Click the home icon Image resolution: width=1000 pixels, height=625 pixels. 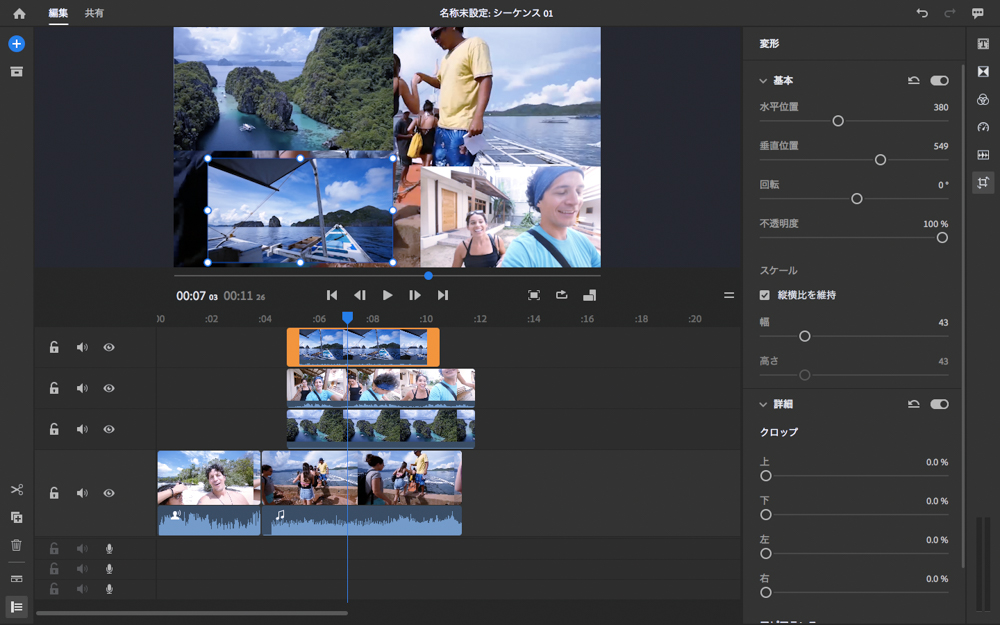click(19, 14)
